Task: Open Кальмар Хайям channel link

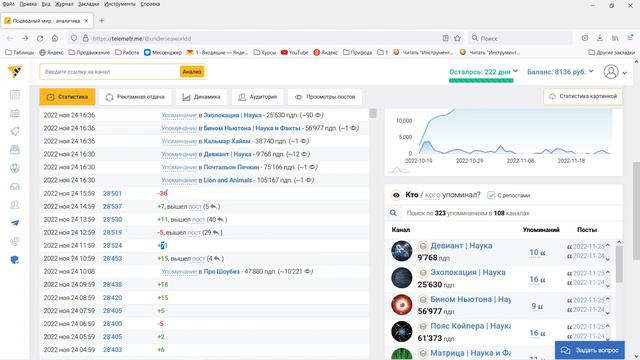Action: pyautogui.click(x=227, y=141)
